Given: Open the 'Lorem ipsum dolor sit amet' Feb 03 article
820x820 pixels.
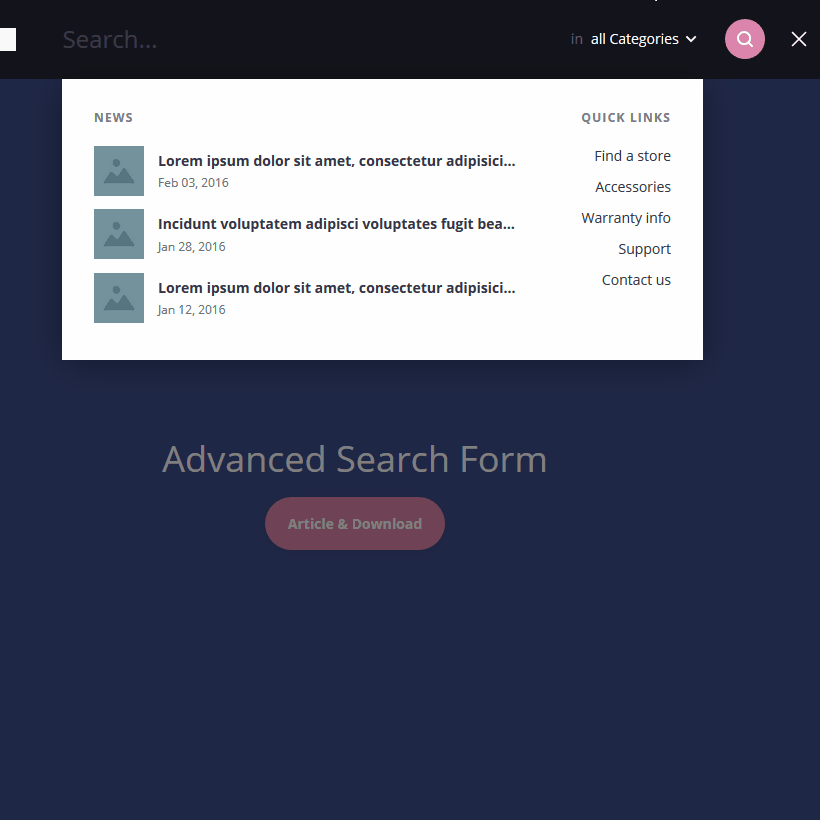Looking at the screenshot, I should [336, 160].
